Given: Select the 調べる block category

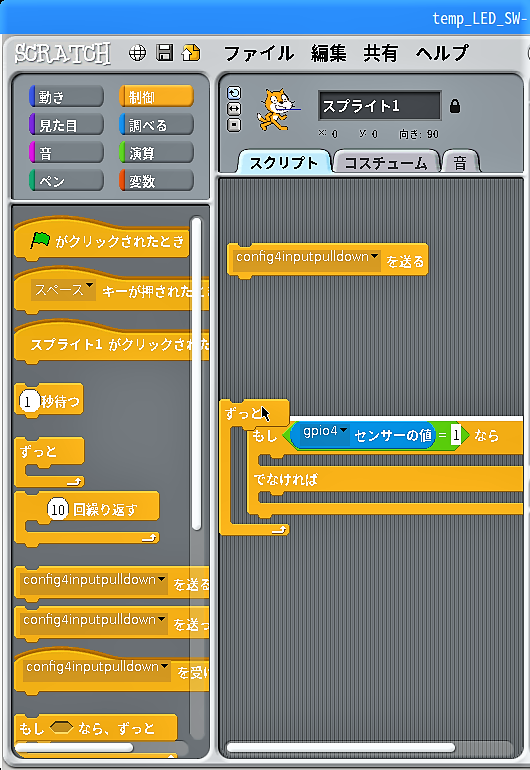Looking at the screenshot, I should pos(156,125).
